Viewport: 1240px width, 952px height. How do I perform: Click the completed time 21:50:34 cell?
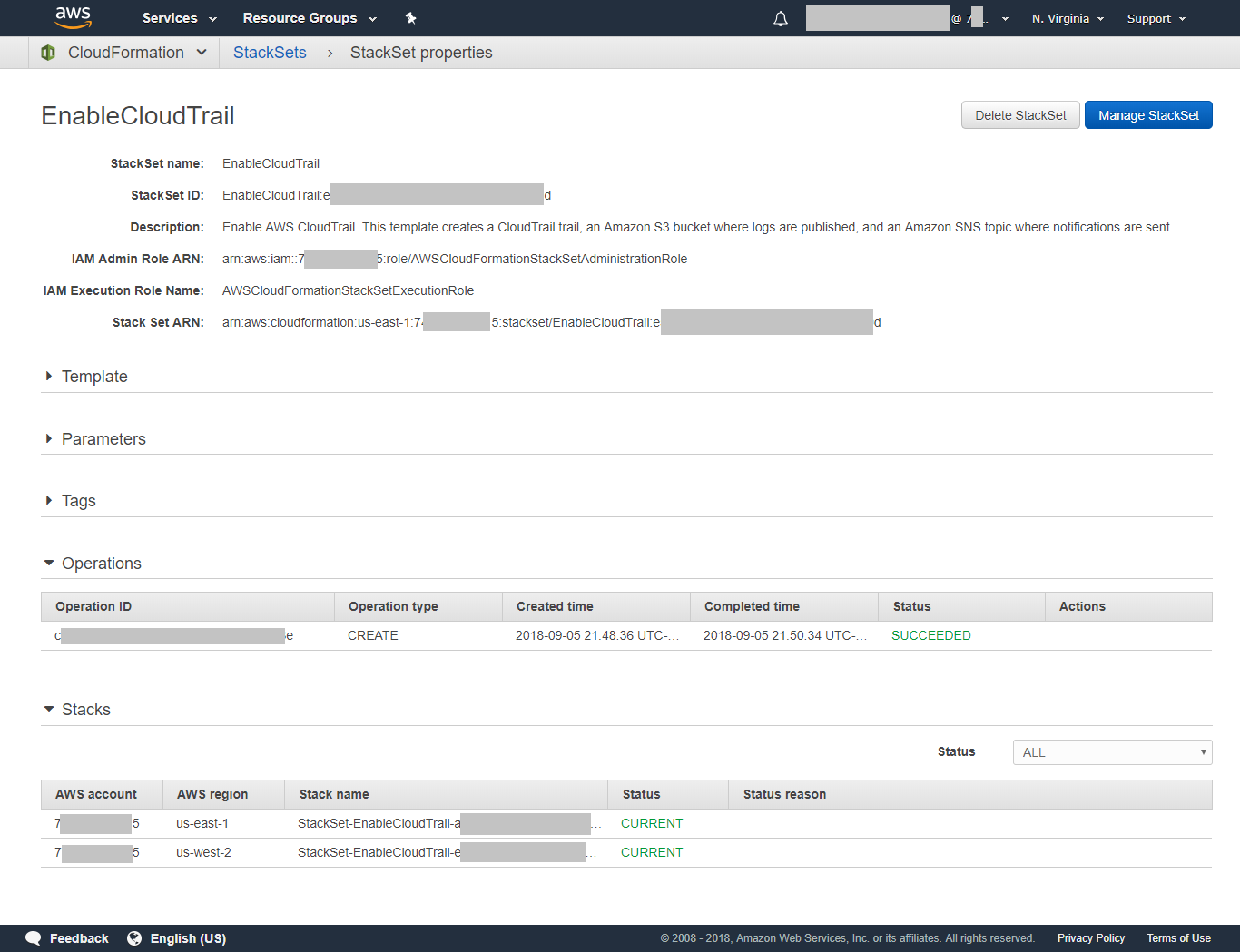785,635
